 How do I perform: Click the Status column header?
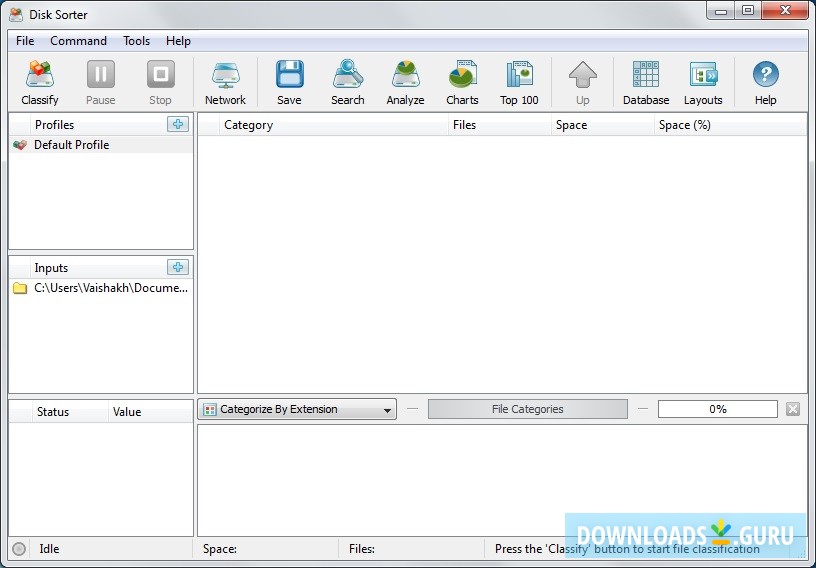point(70,412)
